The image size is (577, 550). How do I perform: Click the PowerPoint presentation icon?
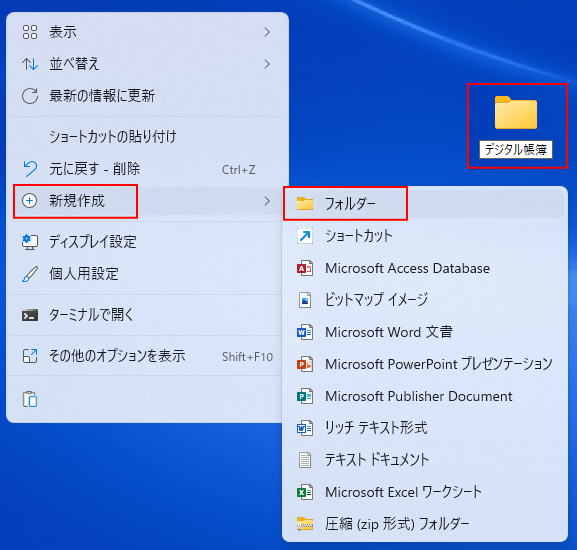pos(305,364)
